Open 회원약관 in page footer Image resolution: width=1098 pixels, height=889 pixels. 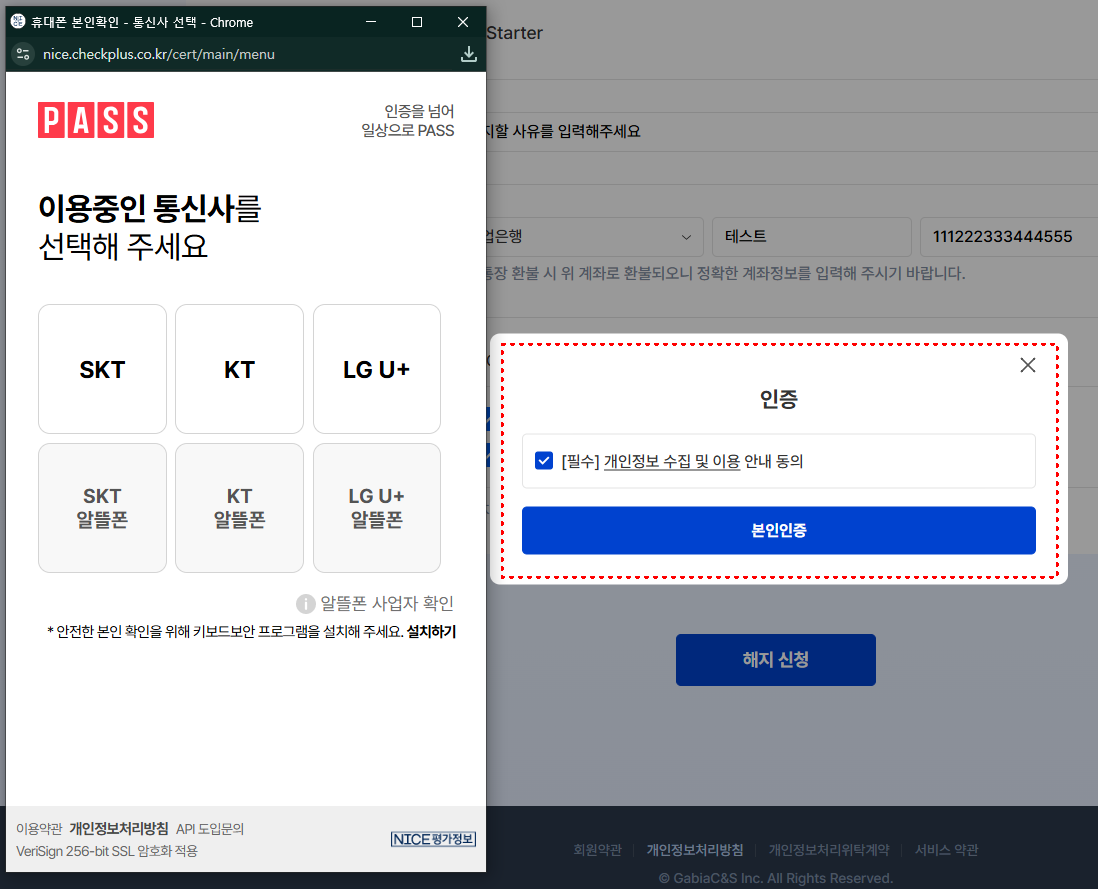[x=597, y=850]
